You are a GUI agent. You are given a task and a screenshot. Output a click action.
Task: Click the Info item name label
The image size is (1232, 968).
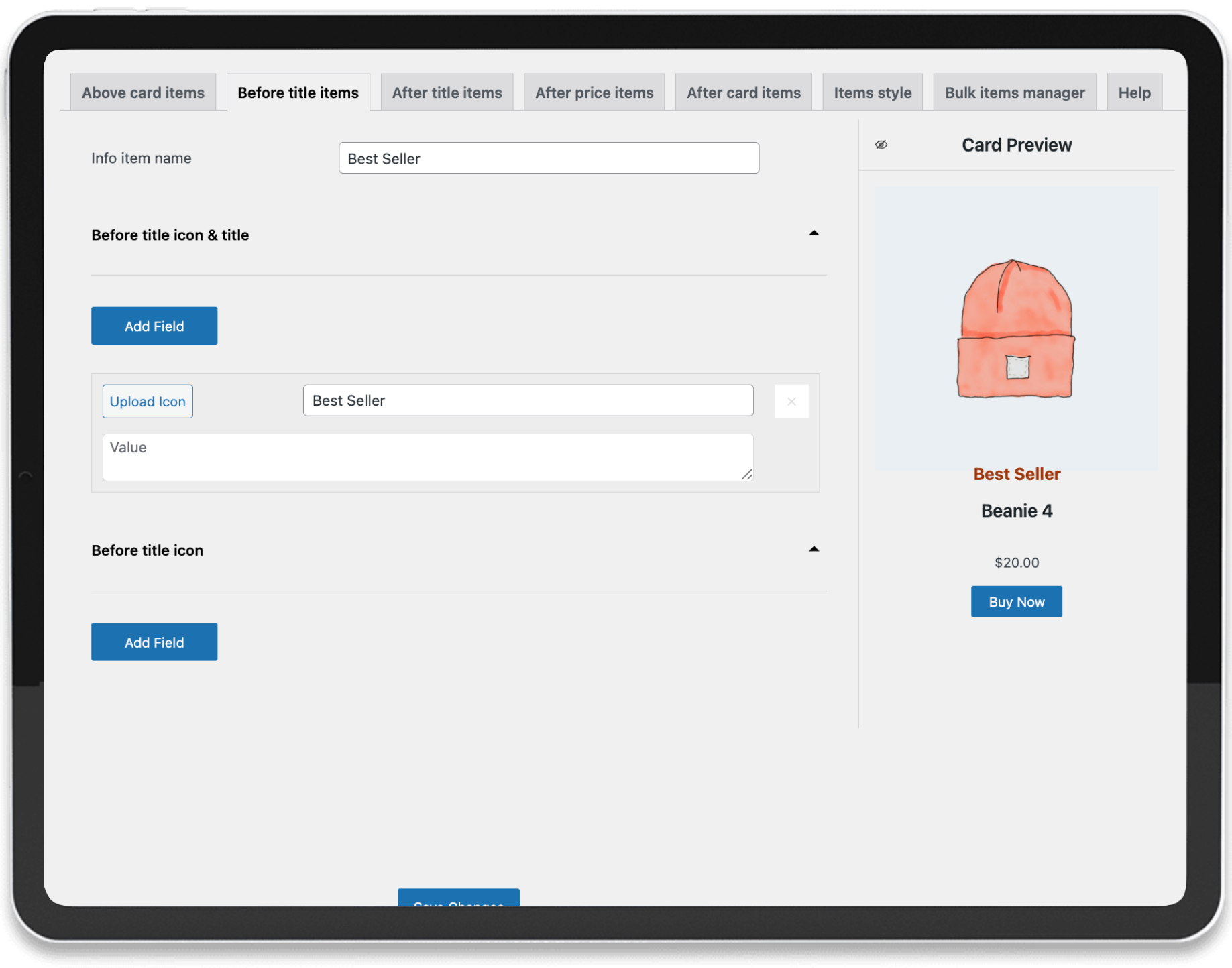(142, 158)
